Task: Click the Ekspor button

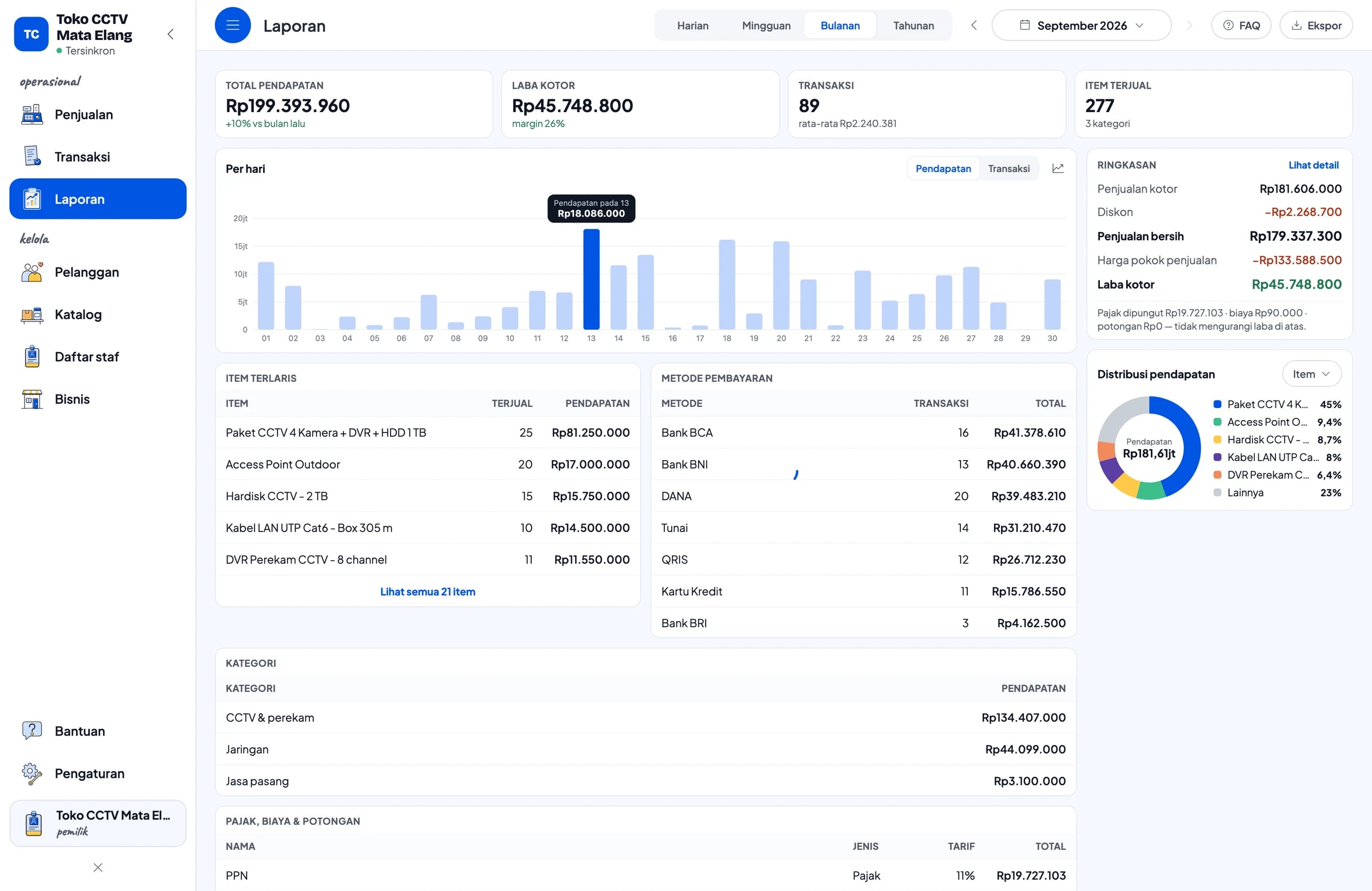Action: [x=1316, y=25]
